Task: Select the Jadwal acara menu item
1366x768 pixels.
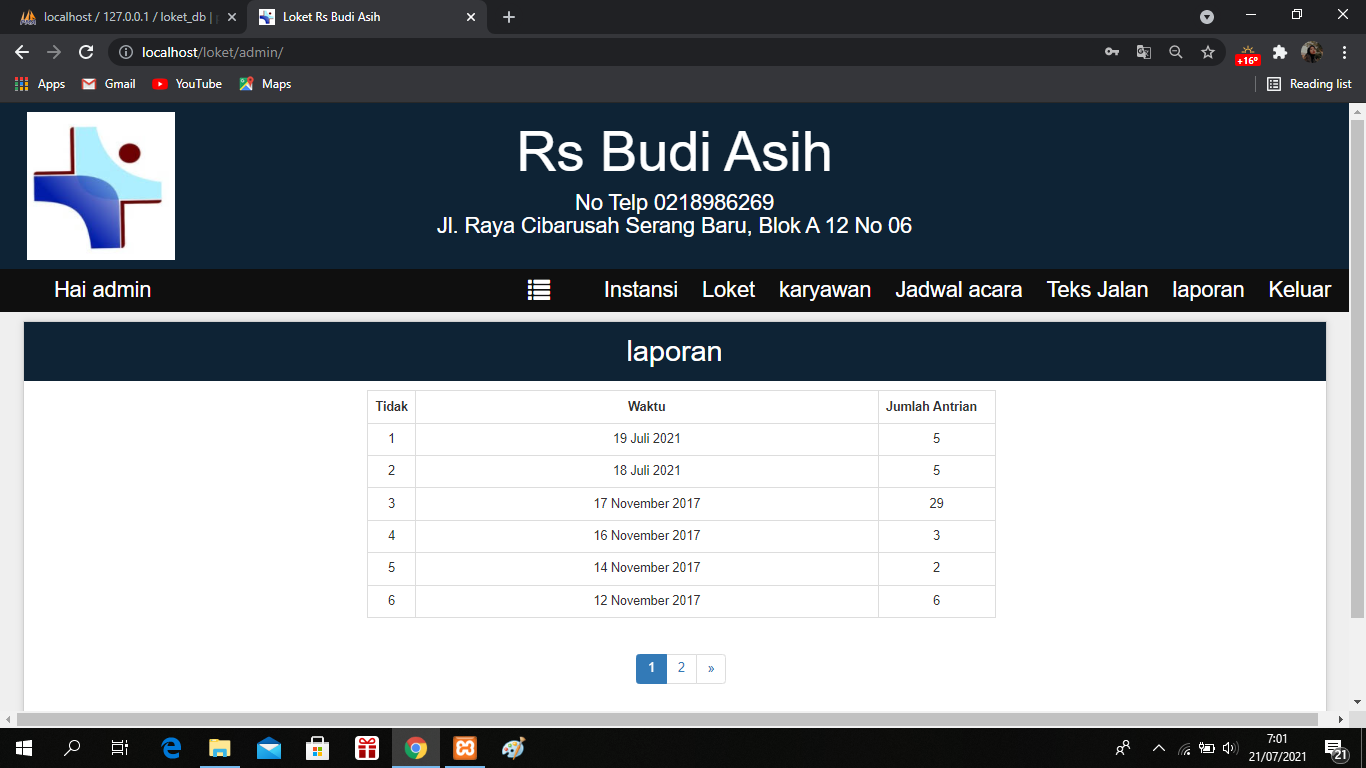Action: pos(957,290)
